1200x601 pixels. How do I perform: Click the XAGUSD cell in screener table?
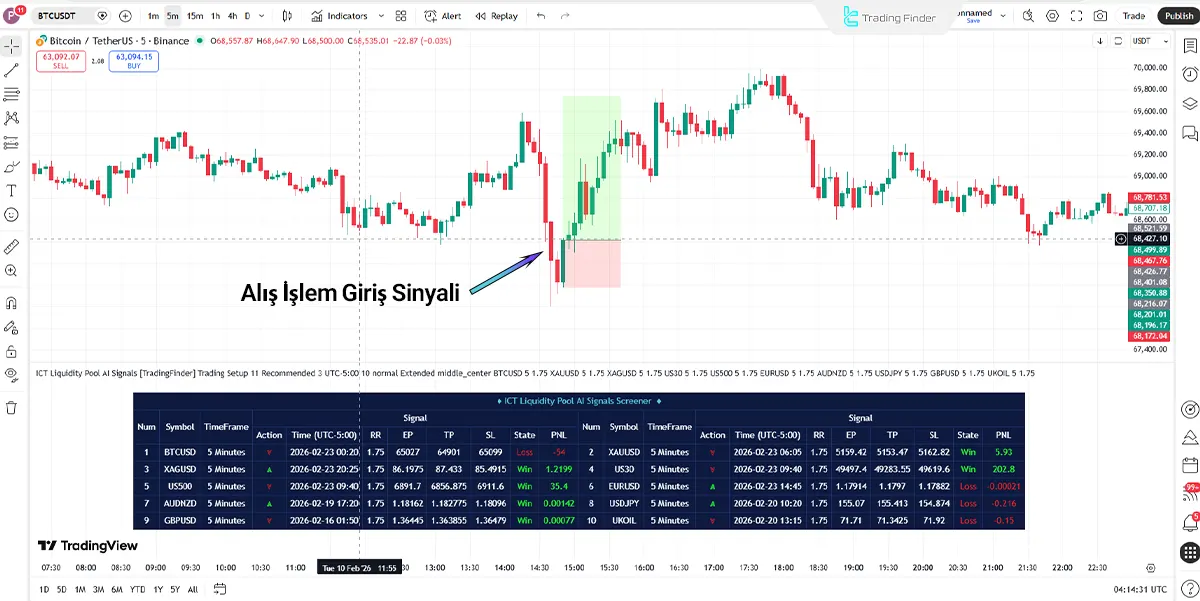pyautogui.click(x=180, y=469)
